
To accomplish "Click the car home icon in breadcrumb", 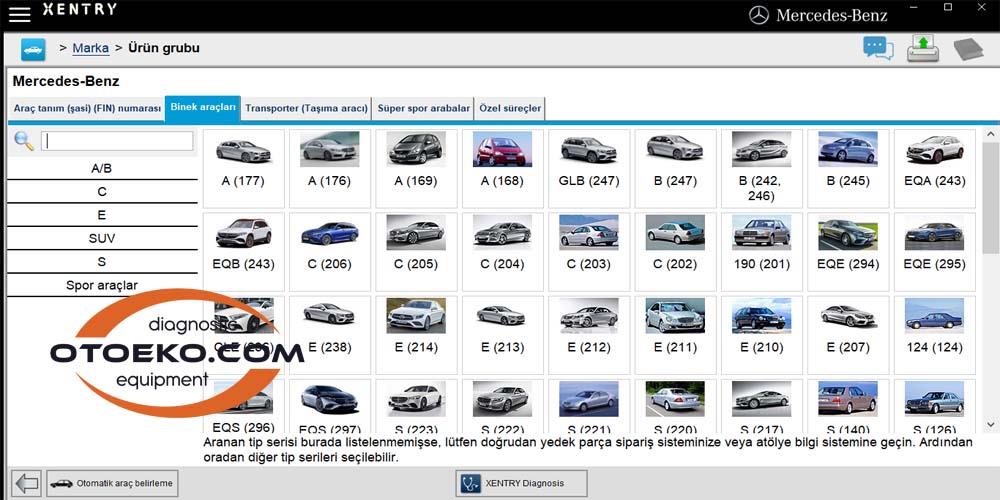I will (33, 49).
